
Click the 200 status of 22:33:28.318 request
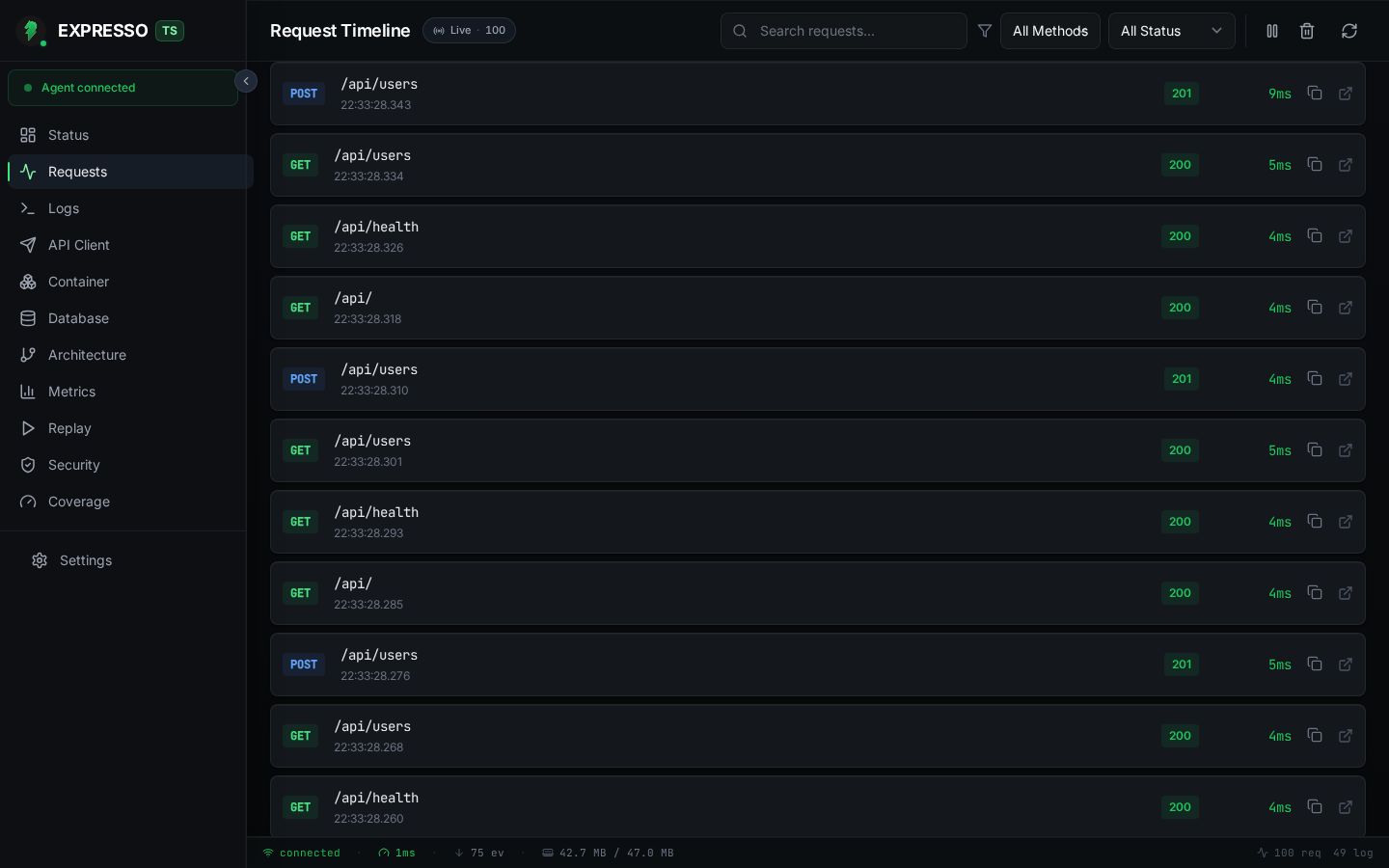(x=1180, y=308)
